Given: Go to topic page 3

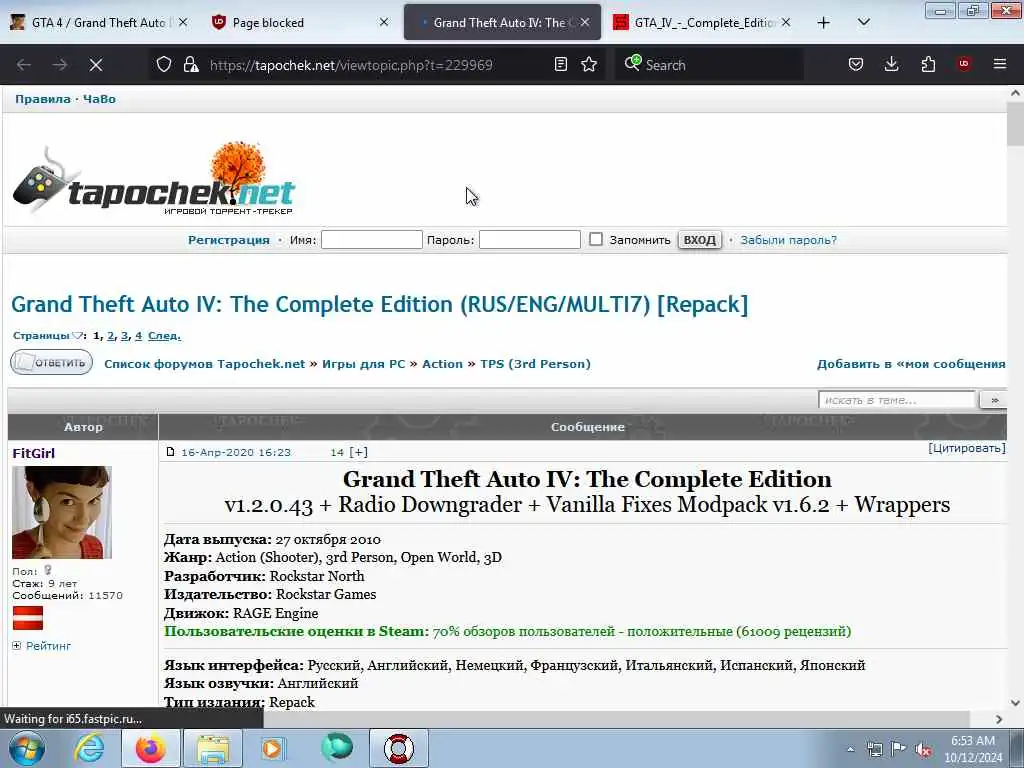Looking at the screenshot, I should pos(124,336).
